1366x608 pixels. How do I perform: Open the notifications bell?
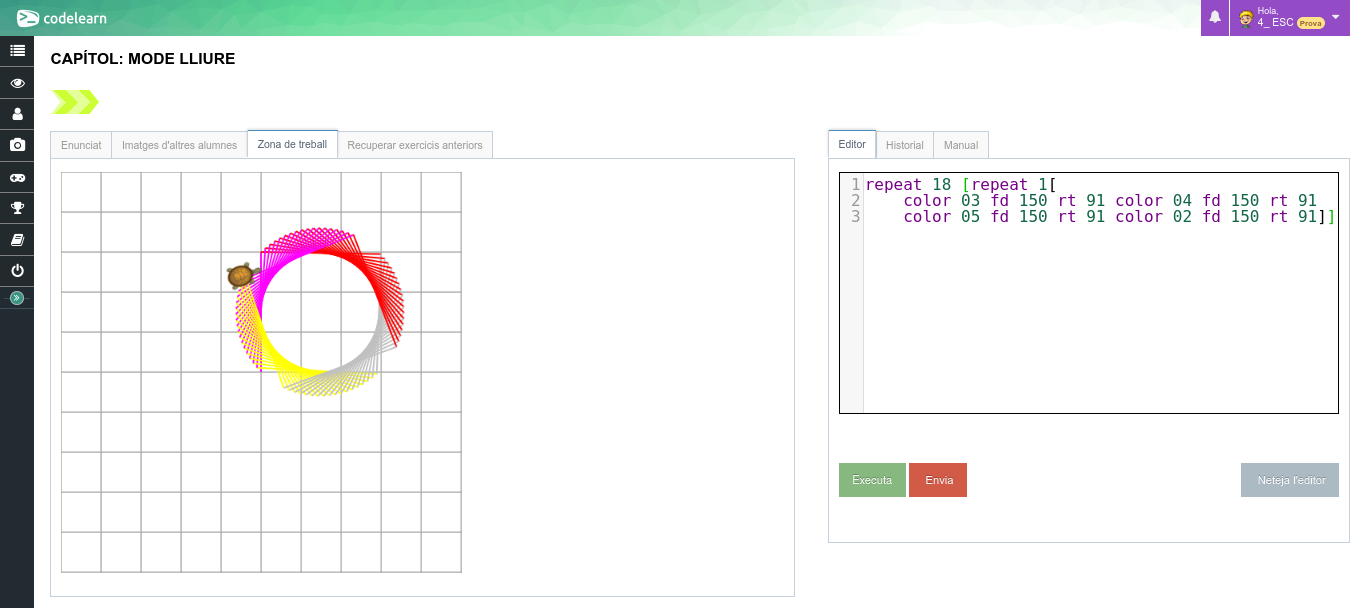point(1215,17)
